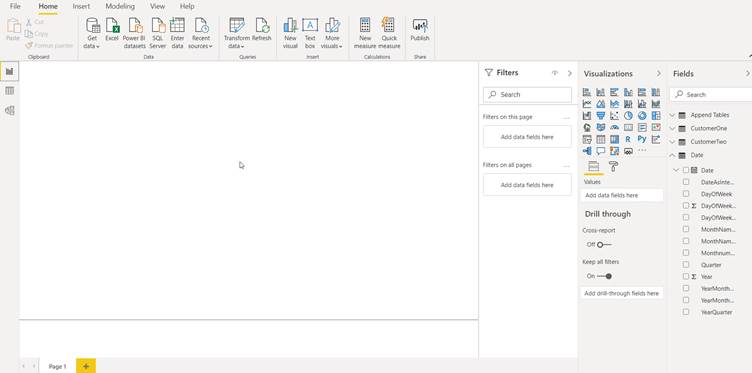Select the Page 1 tab
The height and width of the screenshot is (373, 752).
pyautogui.click(x=57, y=366)
